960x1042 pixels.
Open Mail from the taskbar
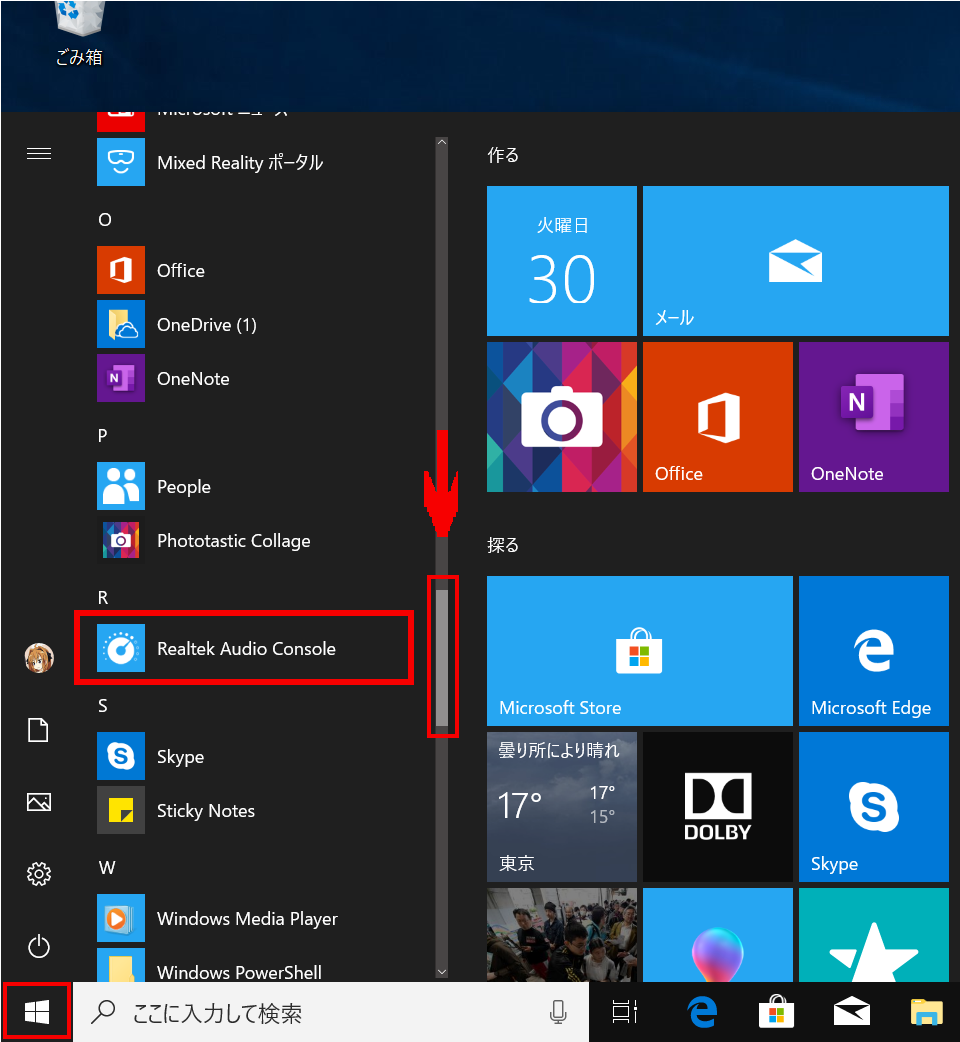tap(852, 1012)
